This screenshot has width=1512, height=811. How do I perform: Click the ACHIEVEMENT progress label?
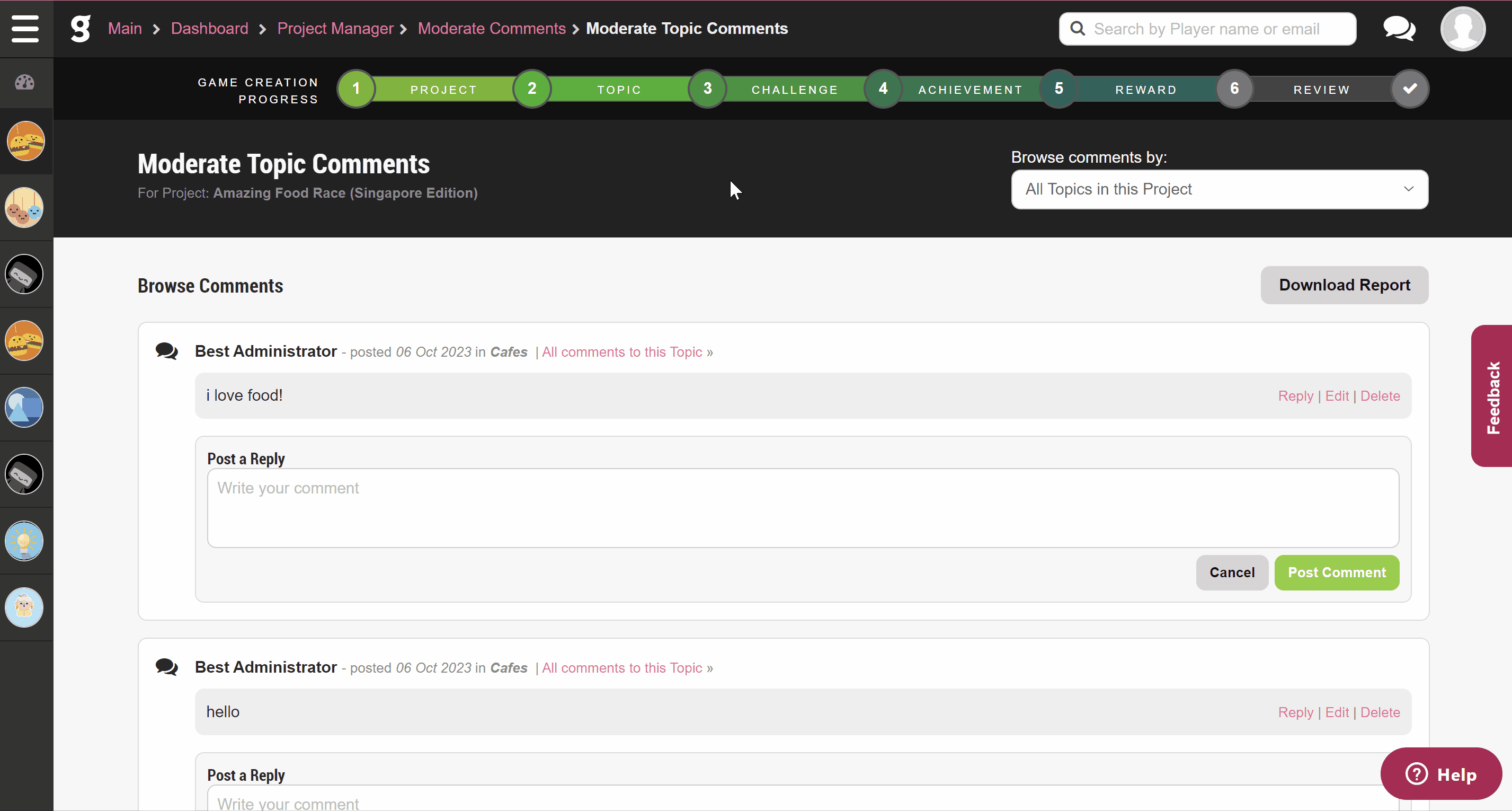[970, 90]
